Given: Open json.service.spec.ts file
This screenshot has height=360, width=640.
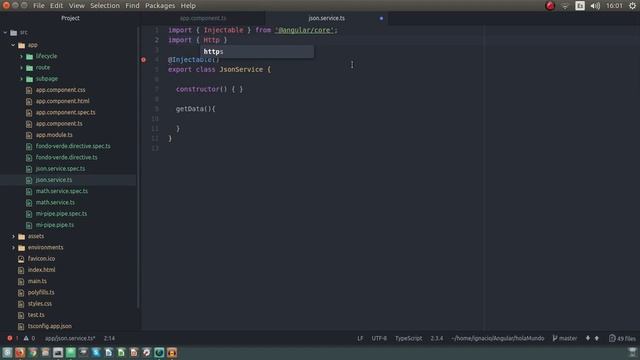Looking at the screenshot, I should coord(60,169).
